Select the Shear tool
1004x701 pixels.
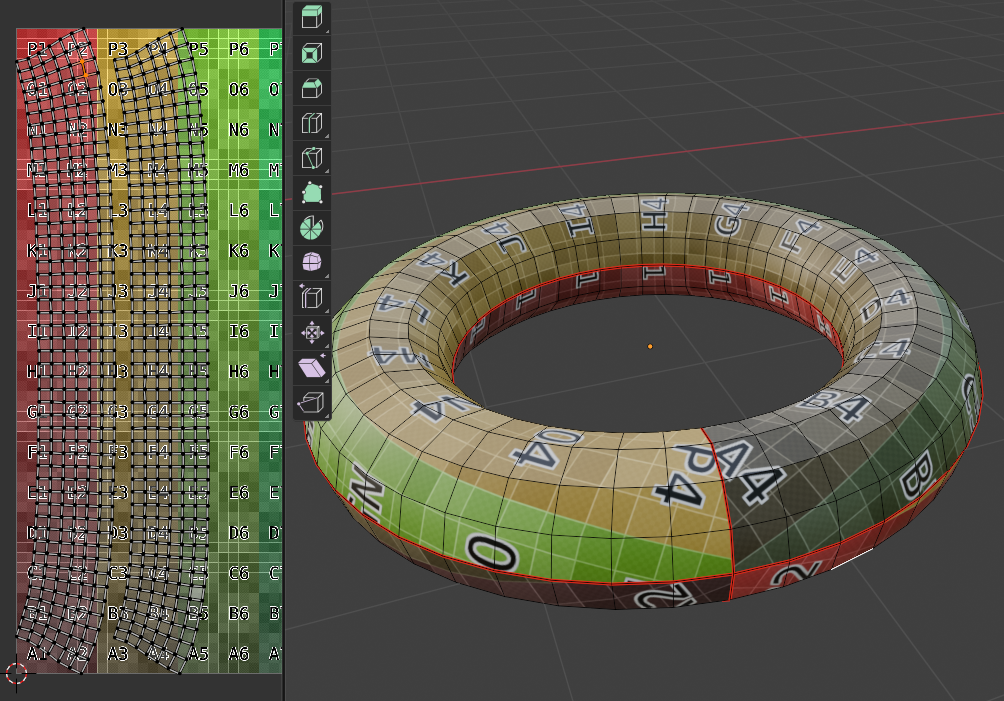[x=312, y=368]
